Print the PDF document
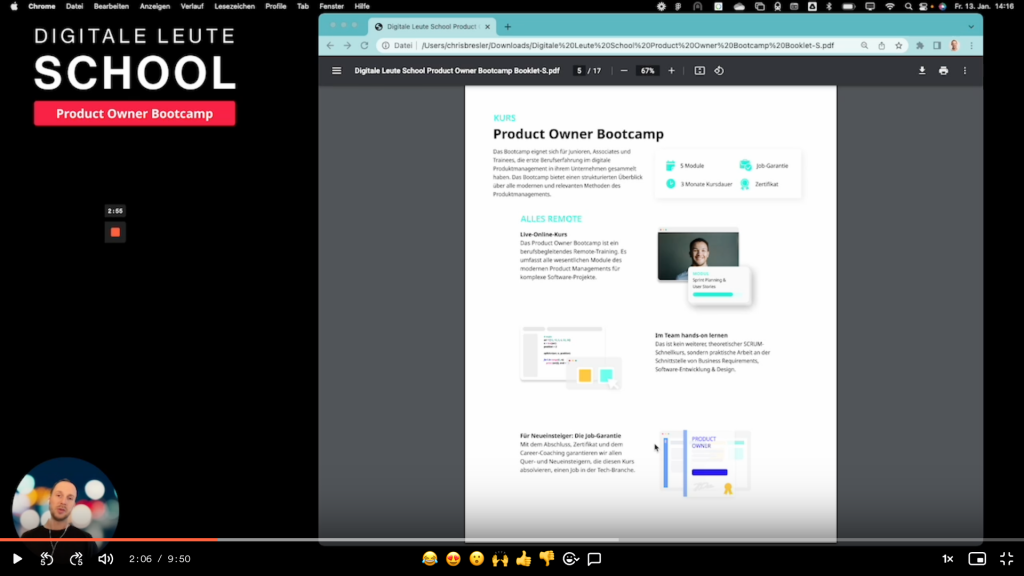 [944, 71]
